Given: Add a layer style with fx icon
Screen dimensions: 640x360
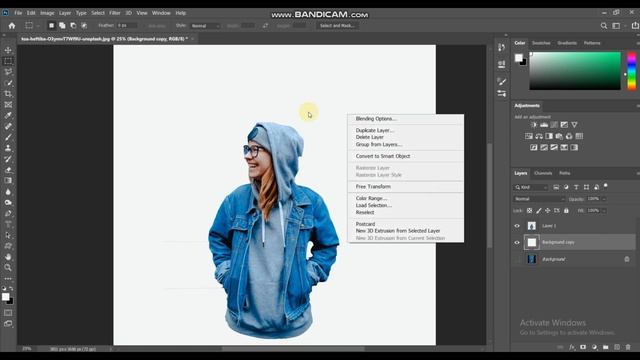Looking at the screenshot, I should pos(572,347).
